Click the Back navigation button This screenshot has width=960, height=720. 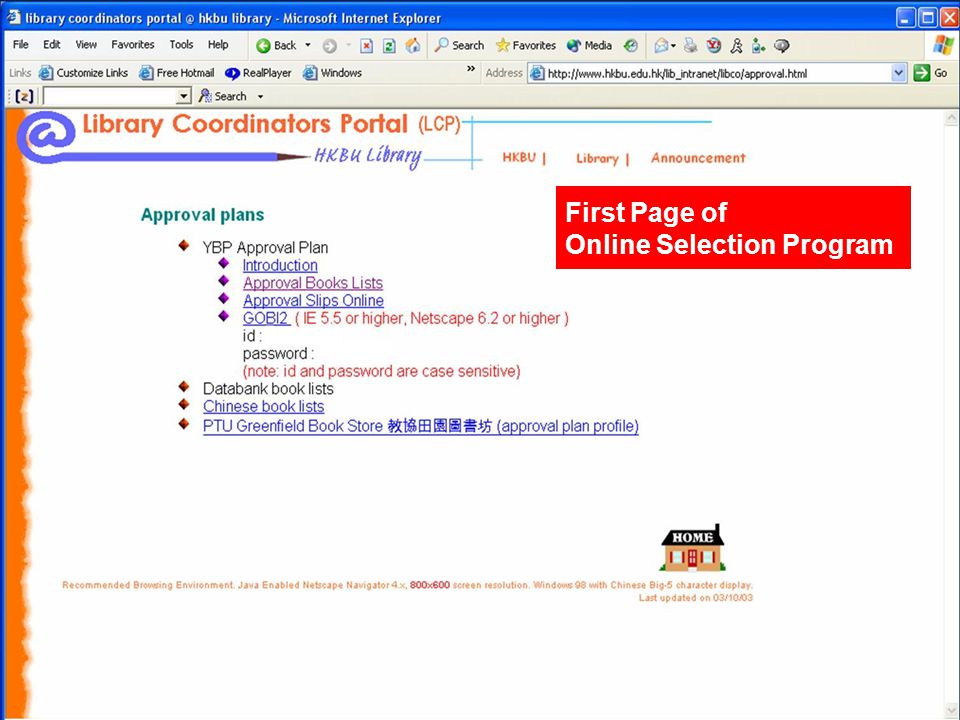tap(276, 45)
